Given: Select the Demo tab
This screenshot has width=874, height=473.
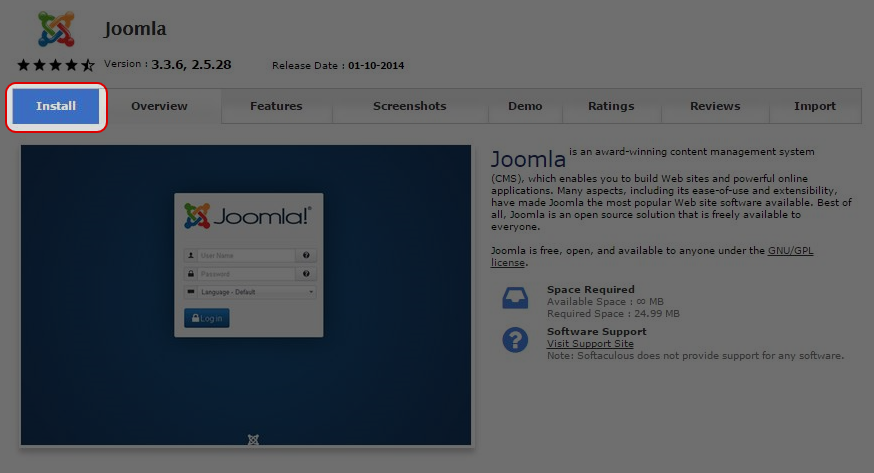Looking at the screenshot, I should [x=525, y=106].
